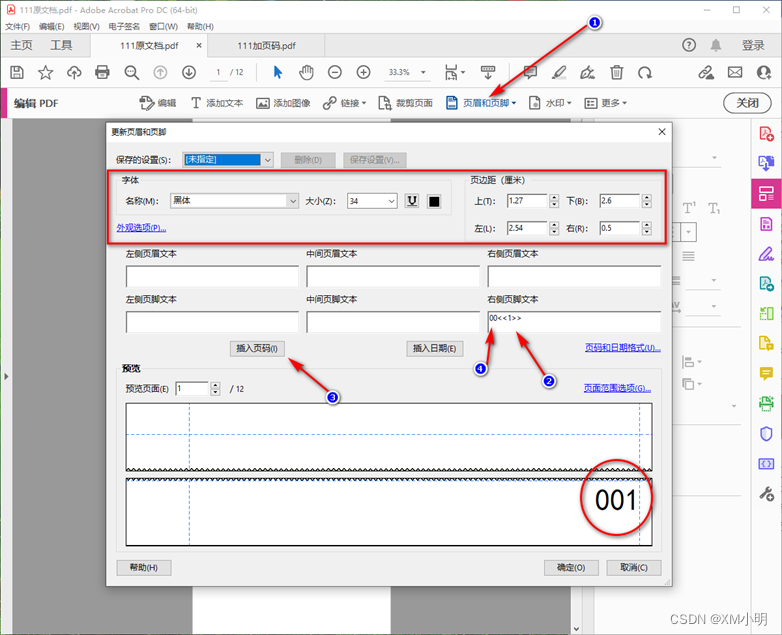Screen dimensions: 782x635
Task: Click Insert Page Number button
Action: [x=257, y=348]
